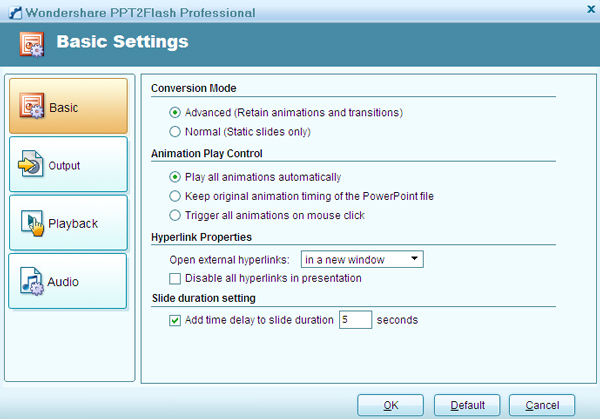Image resolution: width=600 pixels, height=419 pixels.
Task: Click the Output folder icon
Action: (33, 165)
